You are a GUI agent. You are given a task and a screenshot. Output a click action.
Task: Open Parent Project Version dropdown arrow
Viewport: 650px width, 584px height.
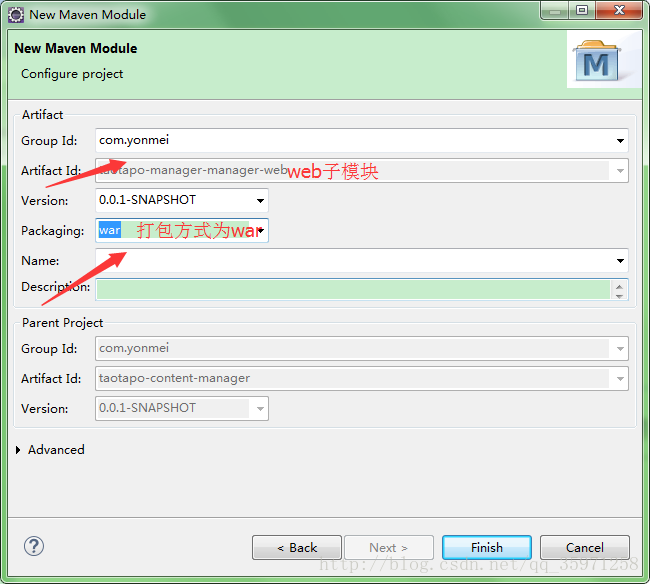(x=260, y=409)
